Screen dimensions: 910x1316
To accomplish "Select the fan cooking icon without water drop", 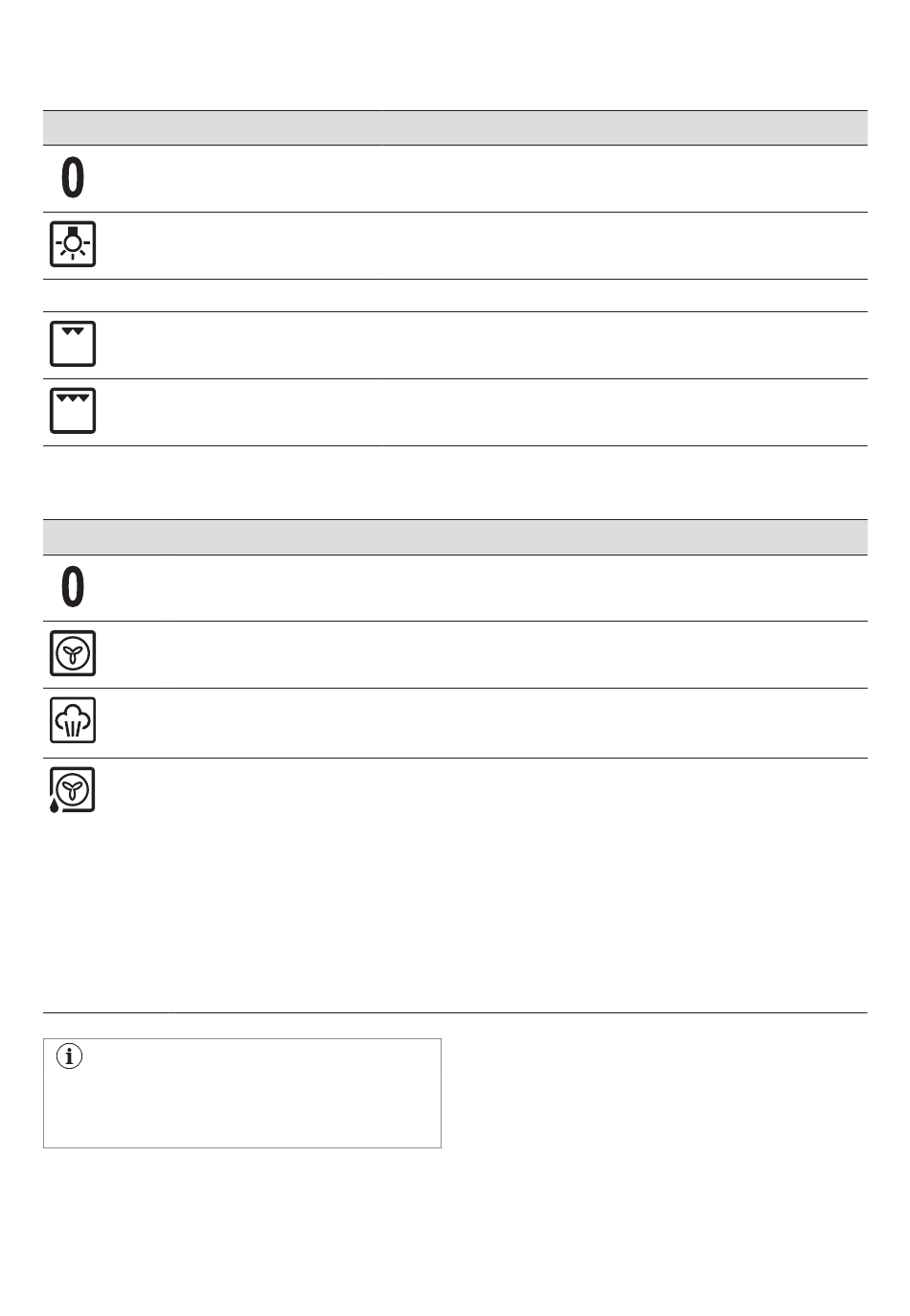I will pyautogui.click(x=73, y=654).
